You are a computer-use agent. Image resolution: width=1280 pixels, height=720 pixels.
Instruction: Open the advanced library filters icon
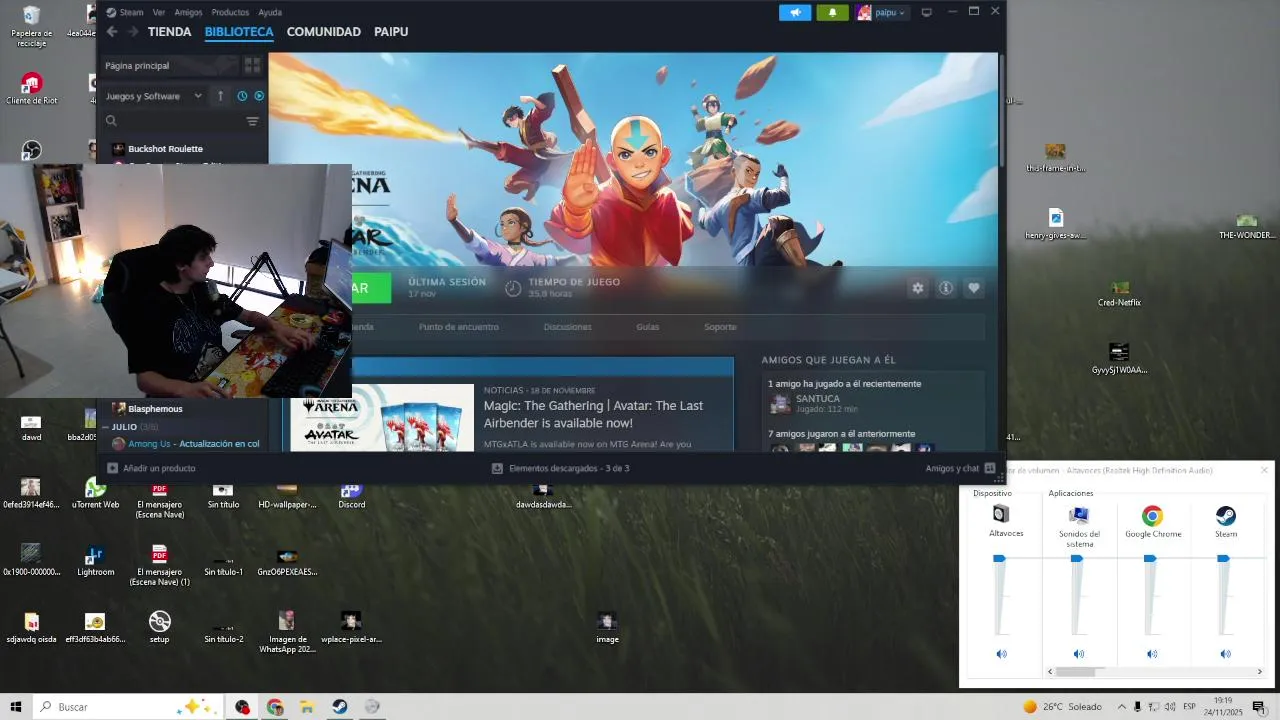[252, 121]
